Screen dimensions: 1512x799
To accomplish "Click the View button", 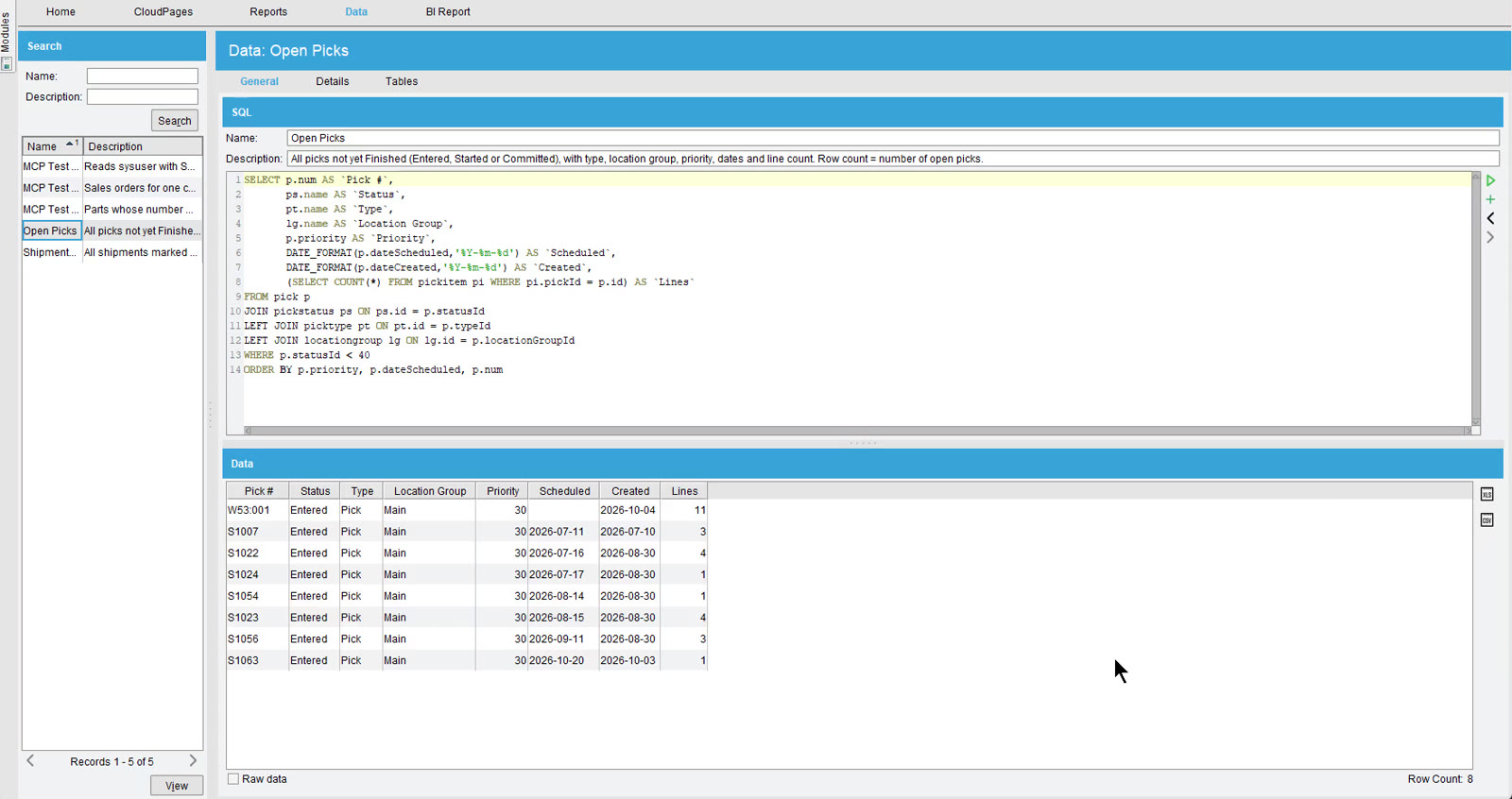I will click(177, 786).
